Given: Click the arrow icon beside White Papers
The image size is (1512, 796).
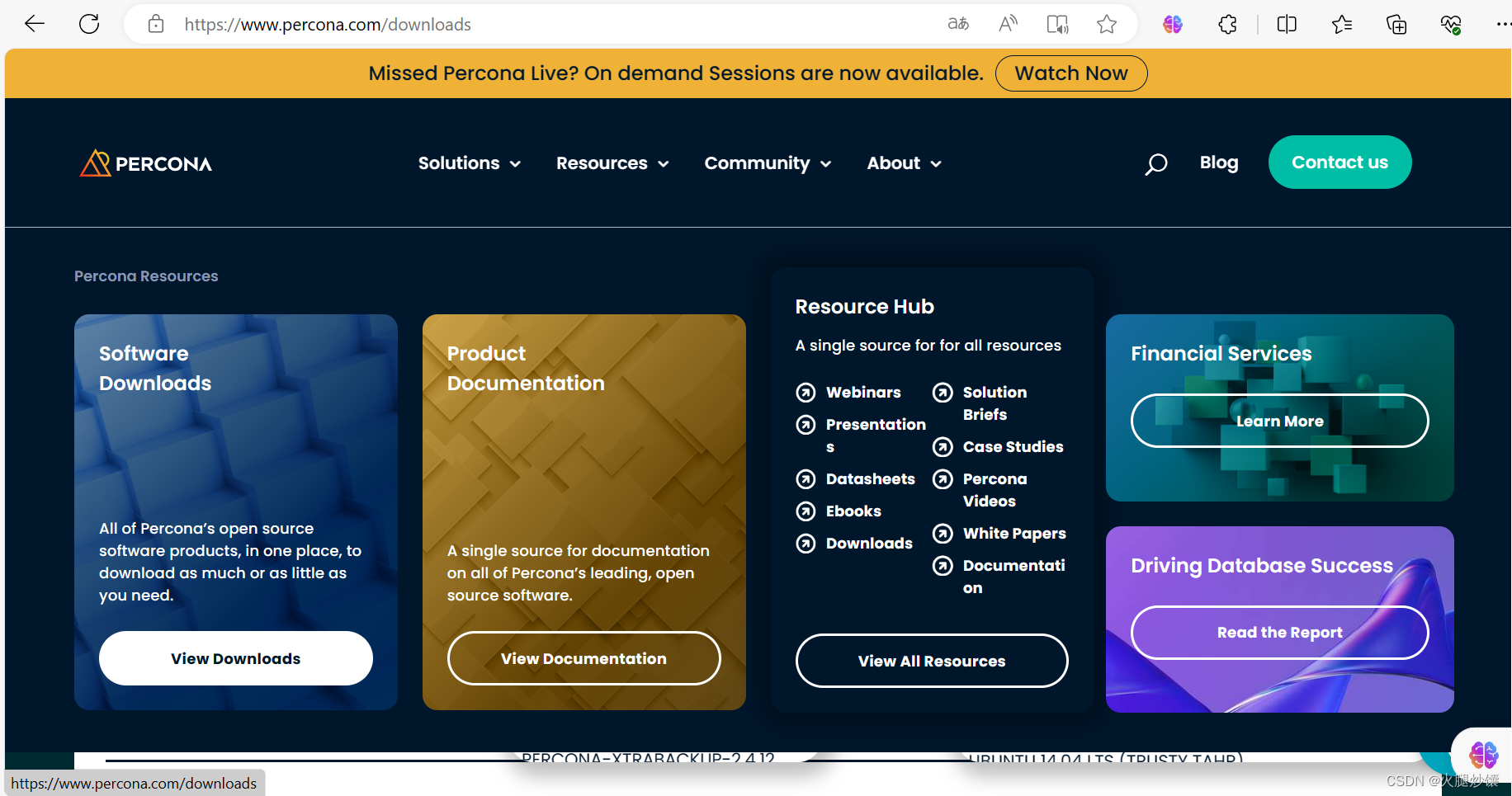Looking at the screenshot, I should (943, 534).
